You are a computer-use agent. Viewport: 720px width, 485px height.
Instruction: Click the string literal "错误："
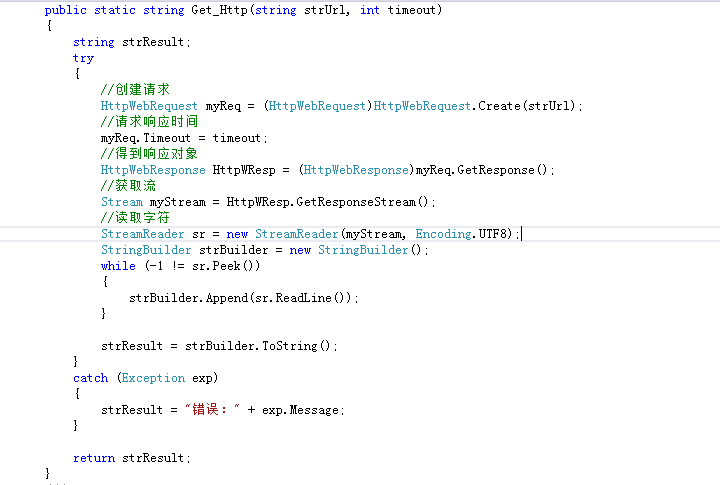tap(212, 409)
